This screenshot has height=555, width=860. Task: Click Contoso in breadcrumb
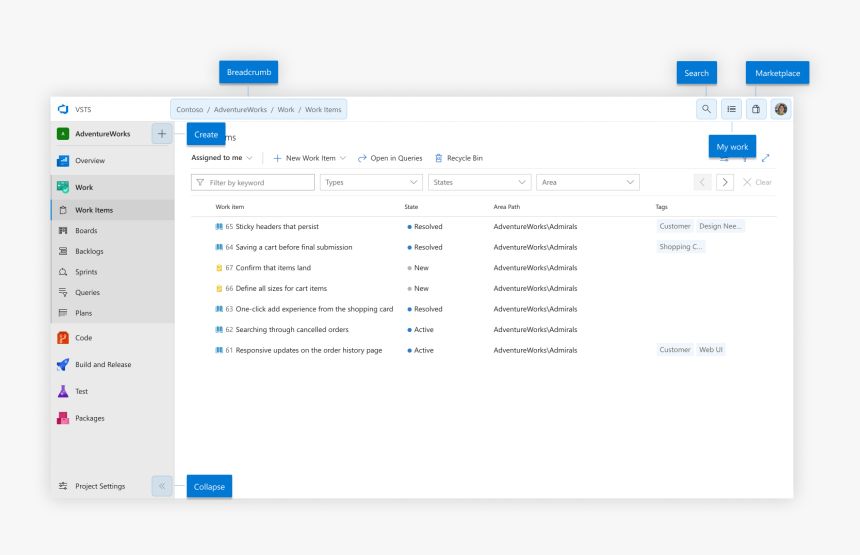click(190, 110)
